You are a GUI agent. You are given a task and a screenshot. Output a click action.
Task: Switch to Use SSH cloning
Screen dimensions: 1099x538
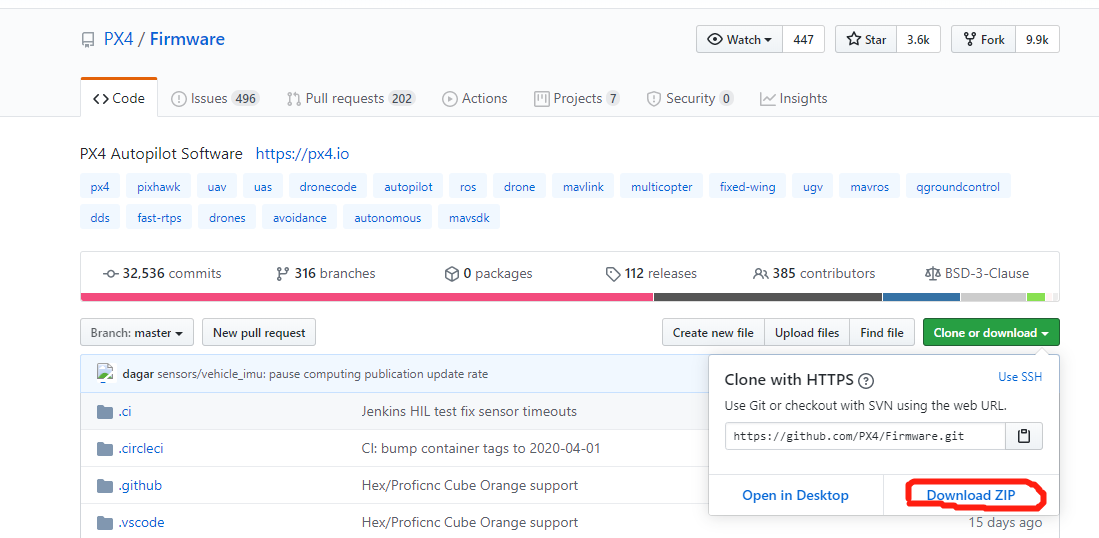point(1020,377)
